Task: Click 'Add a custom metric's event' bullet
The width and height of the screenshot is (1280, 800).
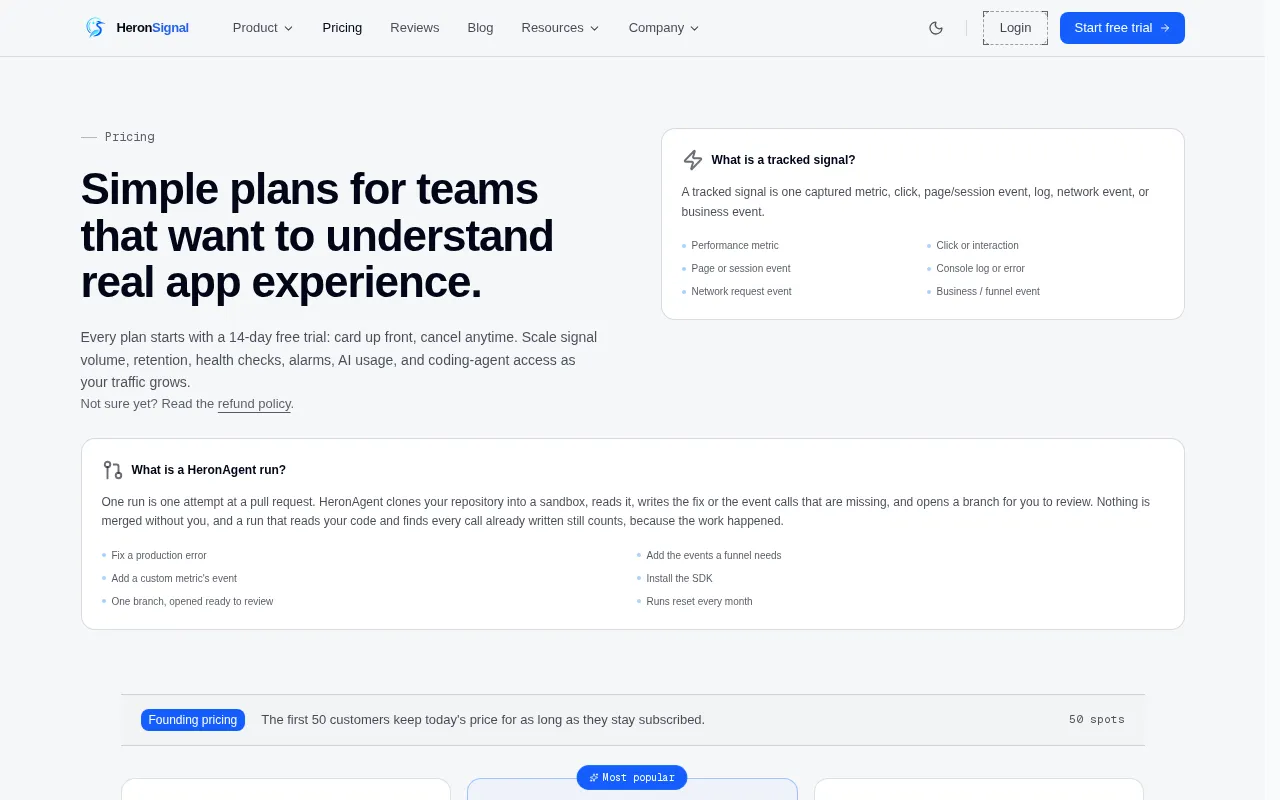Action: [x=174, y=579]
